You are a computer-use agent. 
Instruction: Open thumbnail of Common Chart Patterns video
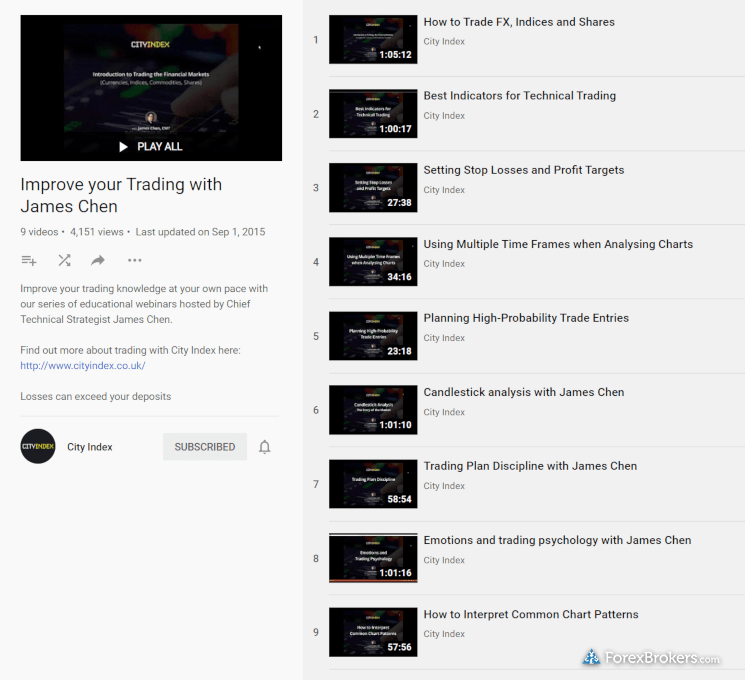[x=373, y=632]
